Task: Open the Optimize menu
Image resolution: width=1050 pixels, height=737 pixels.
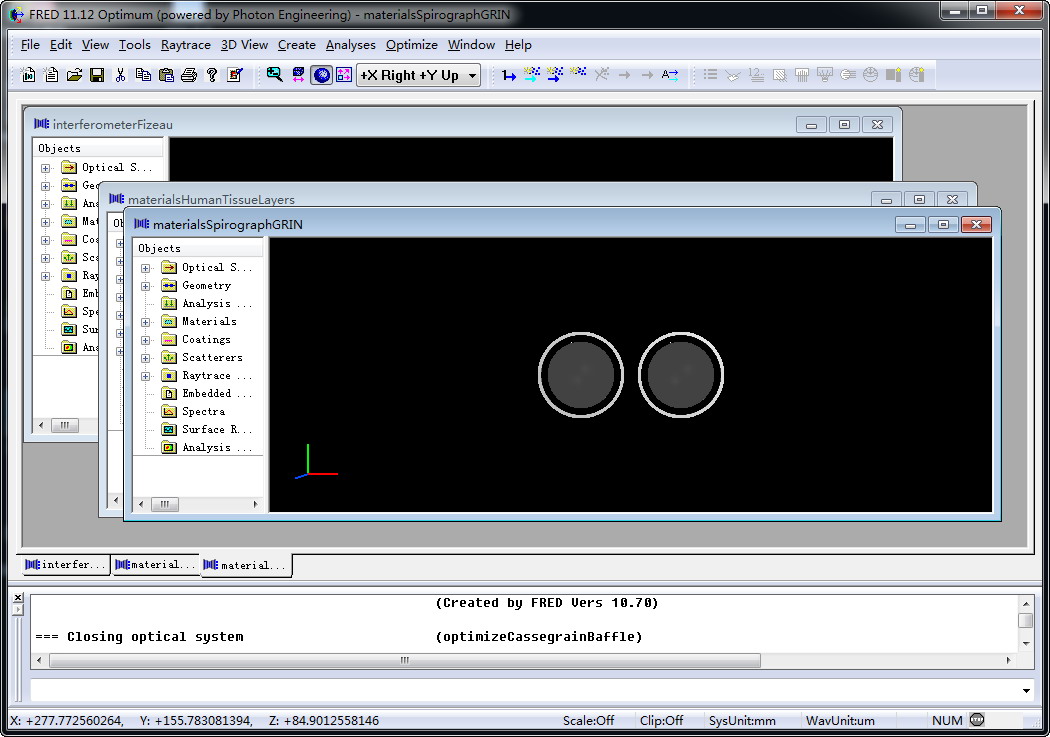Action: tap(411, 45)
